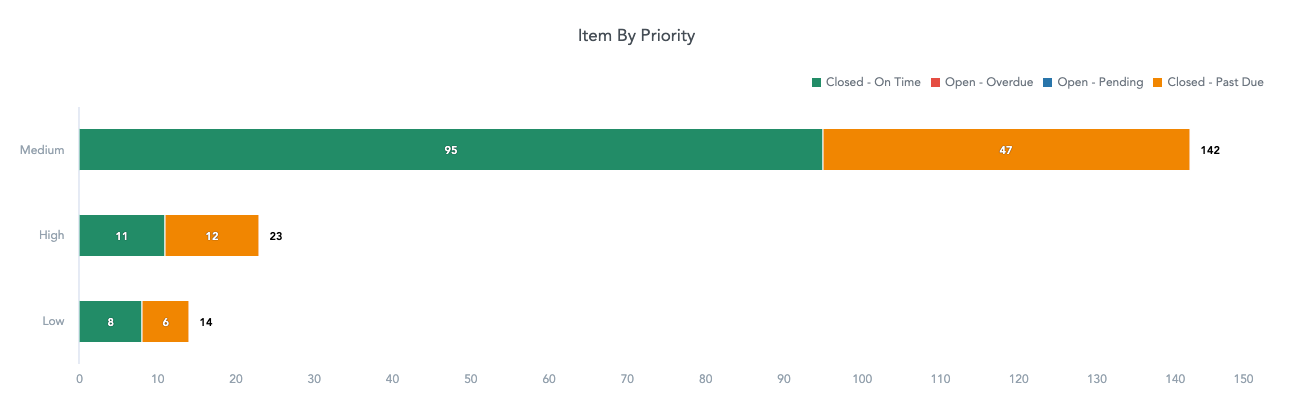The height and width of the screenshot is (416, 1290).
Task: Click the green Closed - On Time legend swatch
Action: tap(816, 82)
